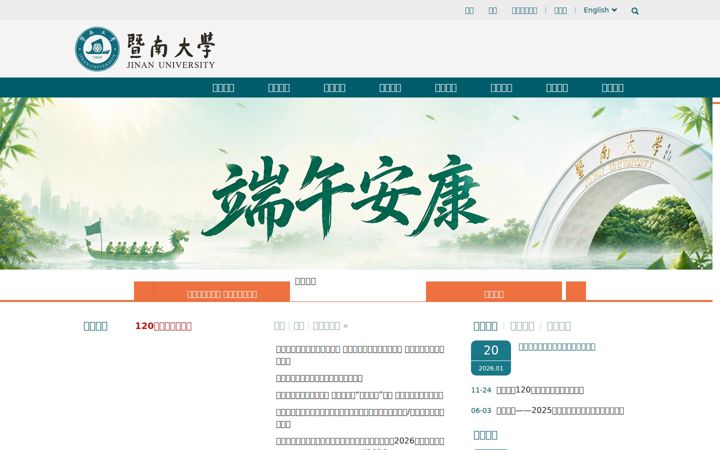Open the red headline starting with 120
Screen dimensions: 720x450
pyautogui.click(x=163, y=326)
